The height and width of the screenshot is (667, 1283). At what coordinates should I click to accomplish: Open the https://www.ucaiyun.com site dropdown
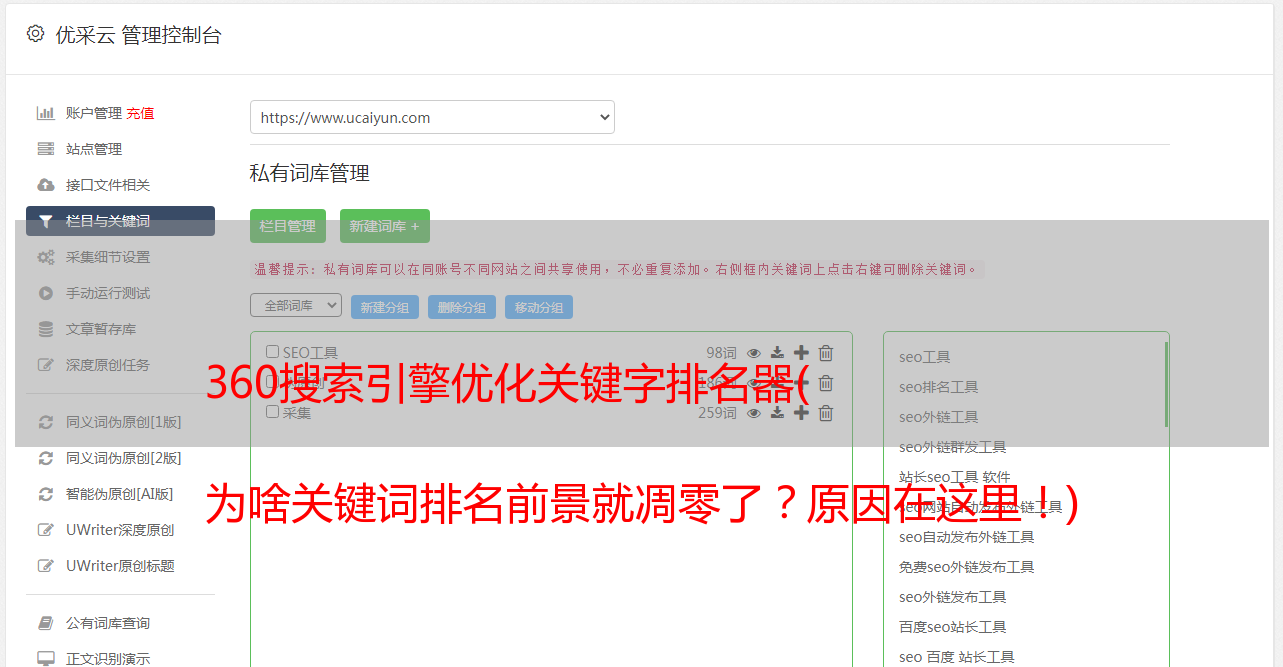(432, 117)
